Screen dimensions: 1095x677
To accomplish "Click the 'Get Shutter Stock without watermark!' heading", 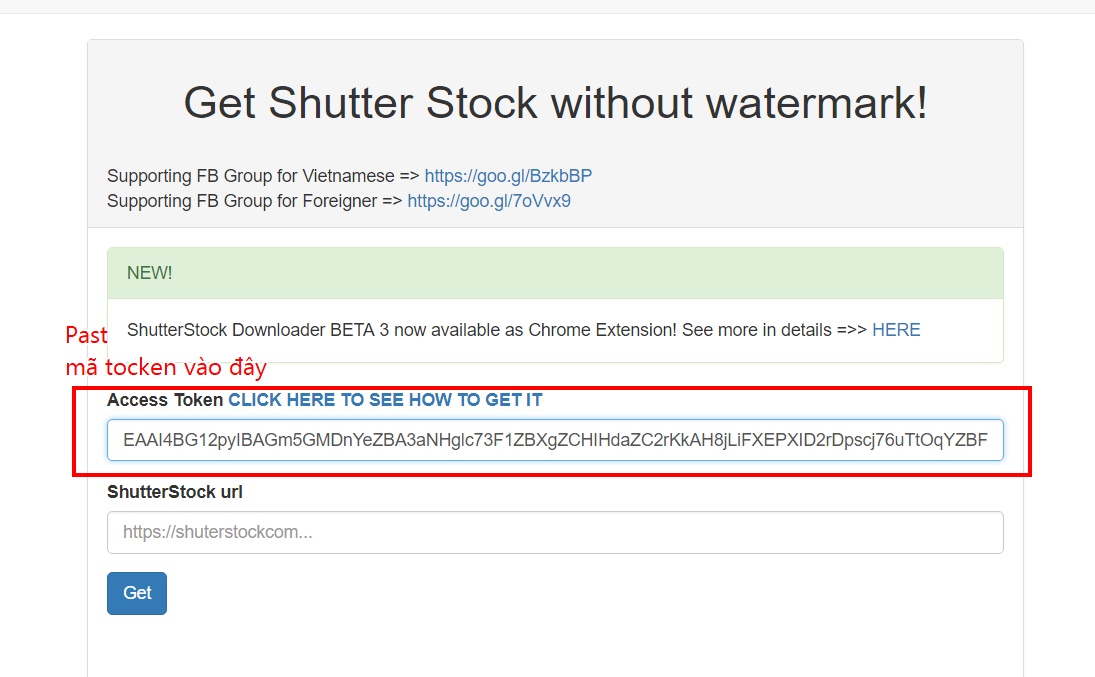I will point(555,103).
